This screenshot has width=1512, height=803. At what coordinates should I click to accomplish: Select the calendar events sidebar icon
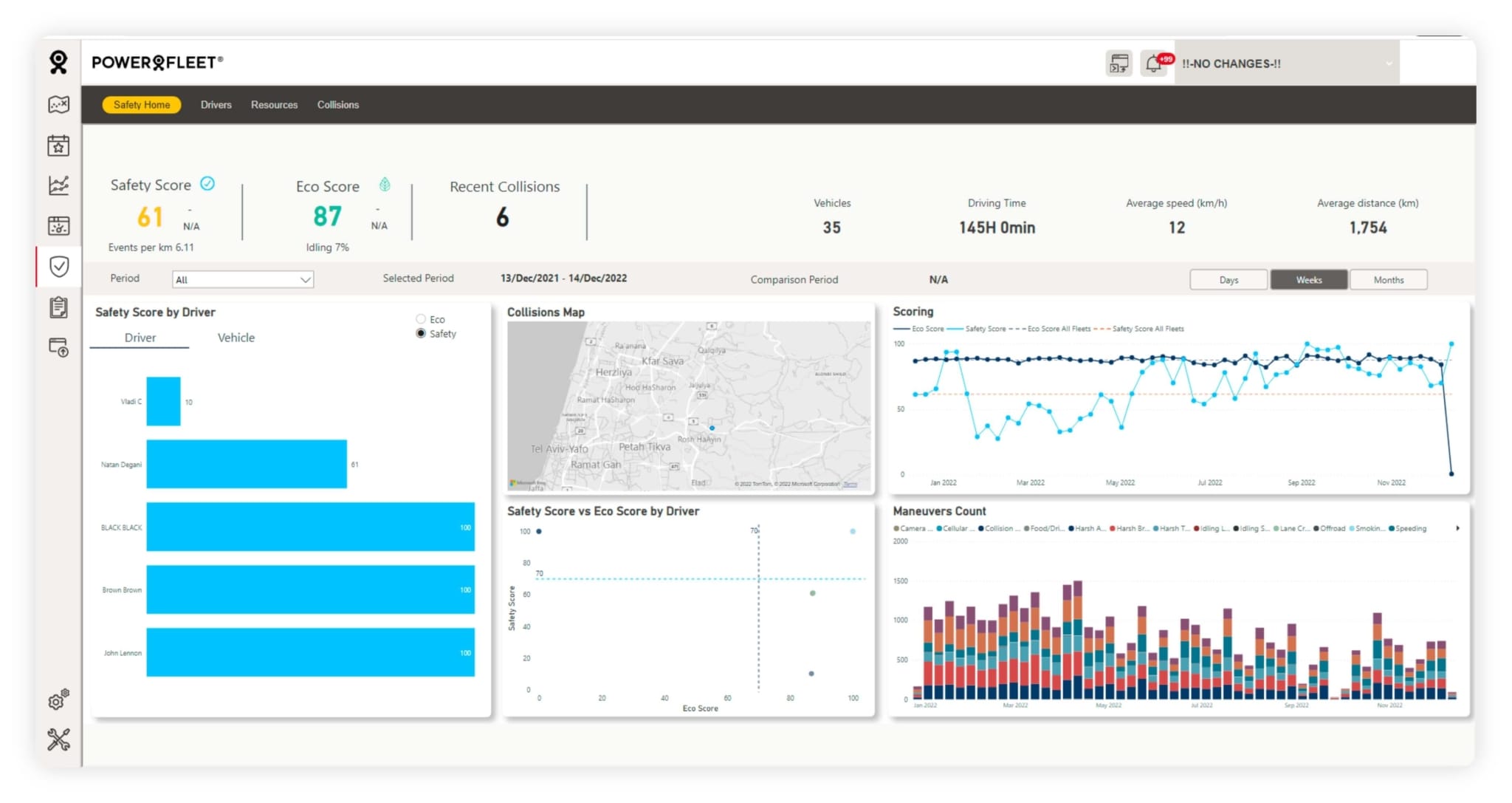click(59, 146)
